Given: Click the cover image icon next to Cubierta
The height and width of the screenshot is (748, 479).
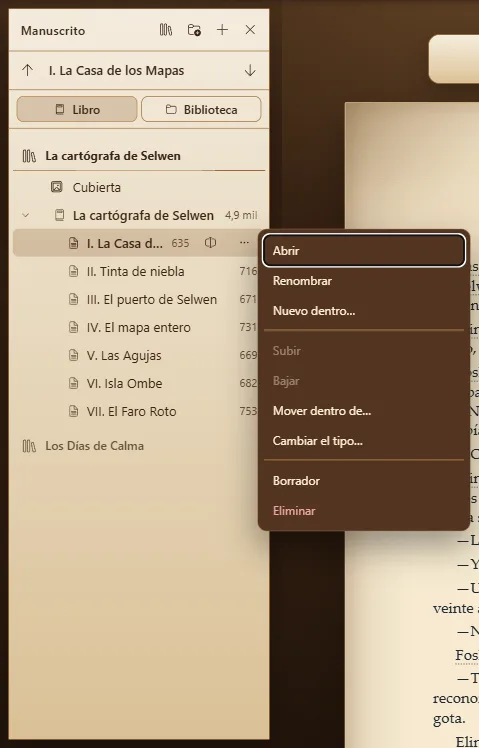Looking at the screenshot, I should tap(57, 187).
